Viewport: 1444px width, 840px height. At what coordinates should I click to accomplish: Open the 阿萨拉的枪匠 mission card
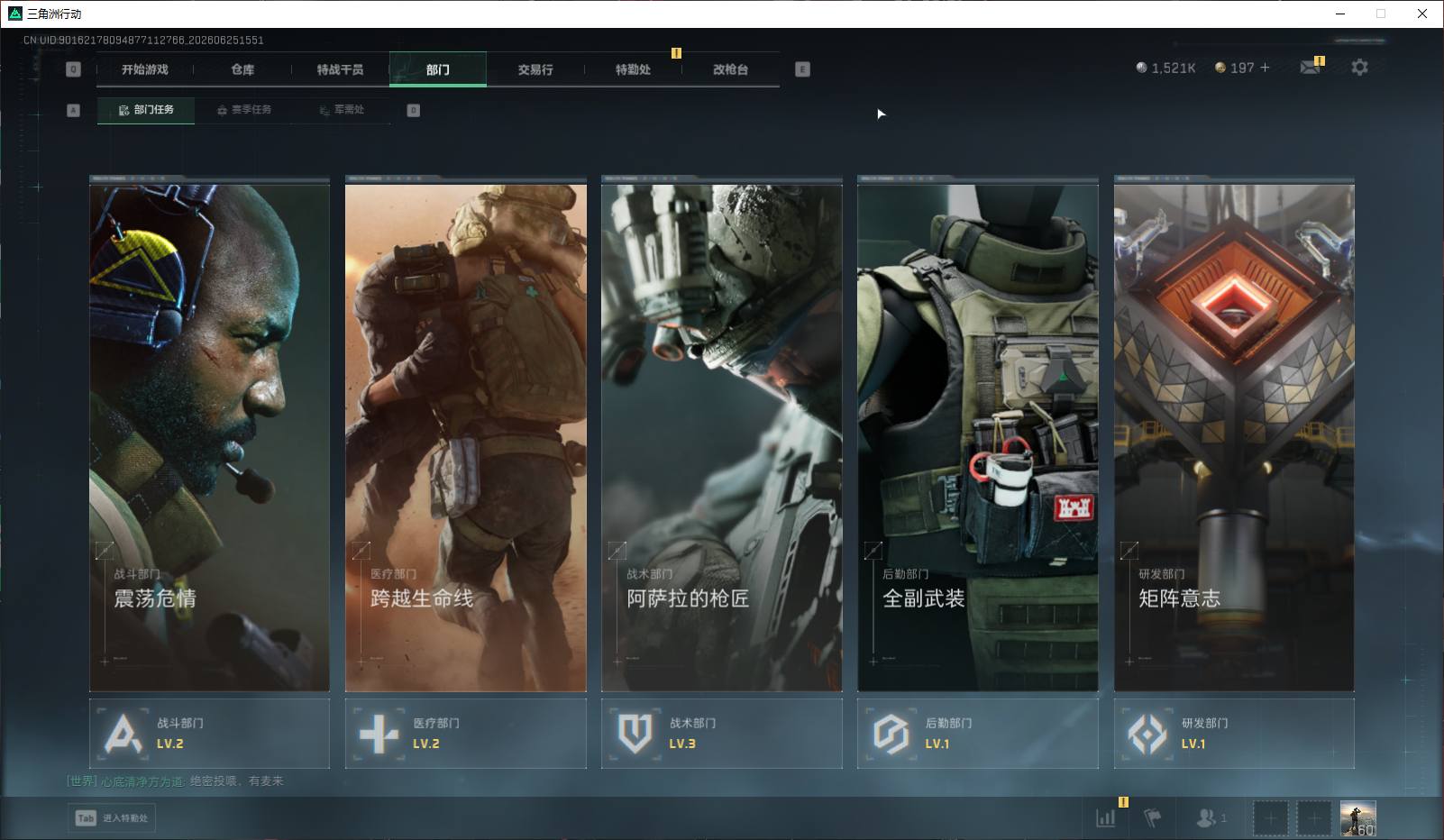722,437
